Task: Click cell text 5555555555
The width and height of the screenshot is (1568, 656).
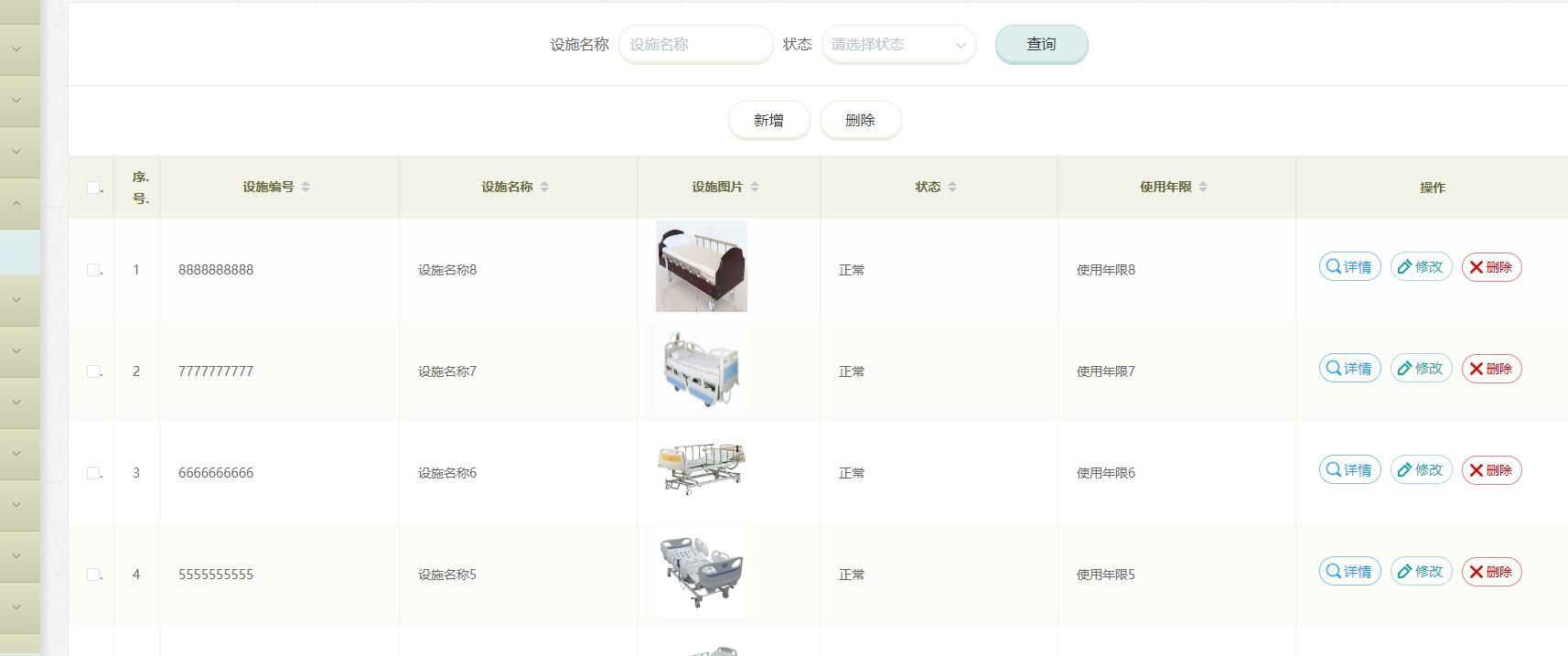Action: coord(216,575)
